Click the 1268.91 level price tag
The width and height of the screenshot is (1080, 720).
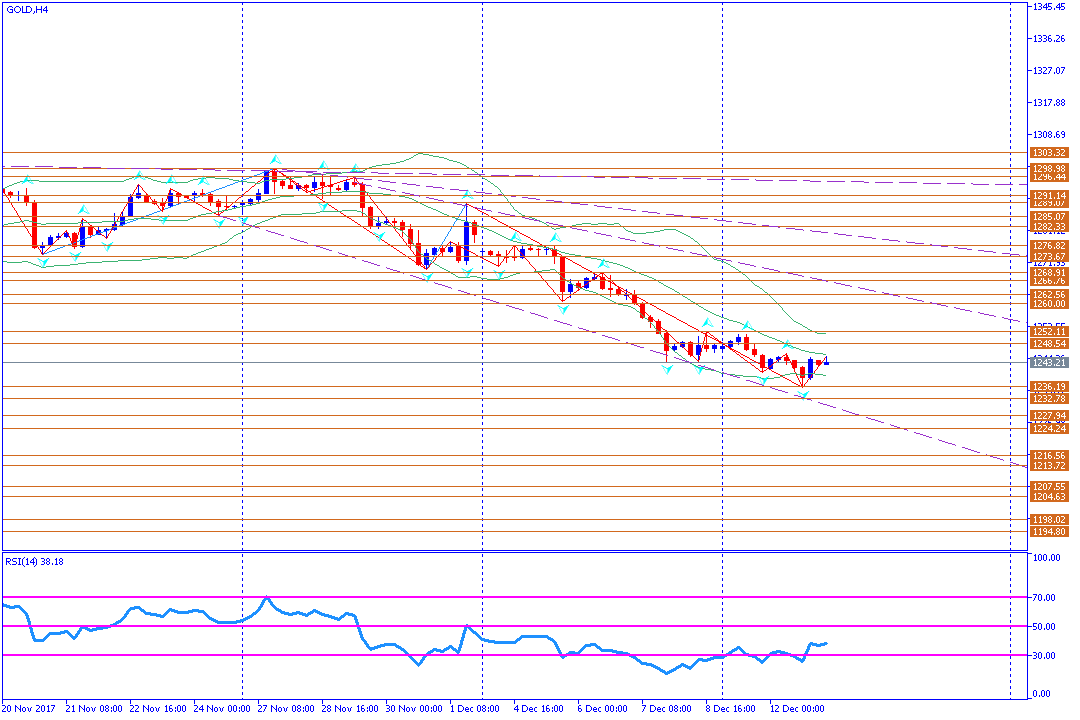1049,272
